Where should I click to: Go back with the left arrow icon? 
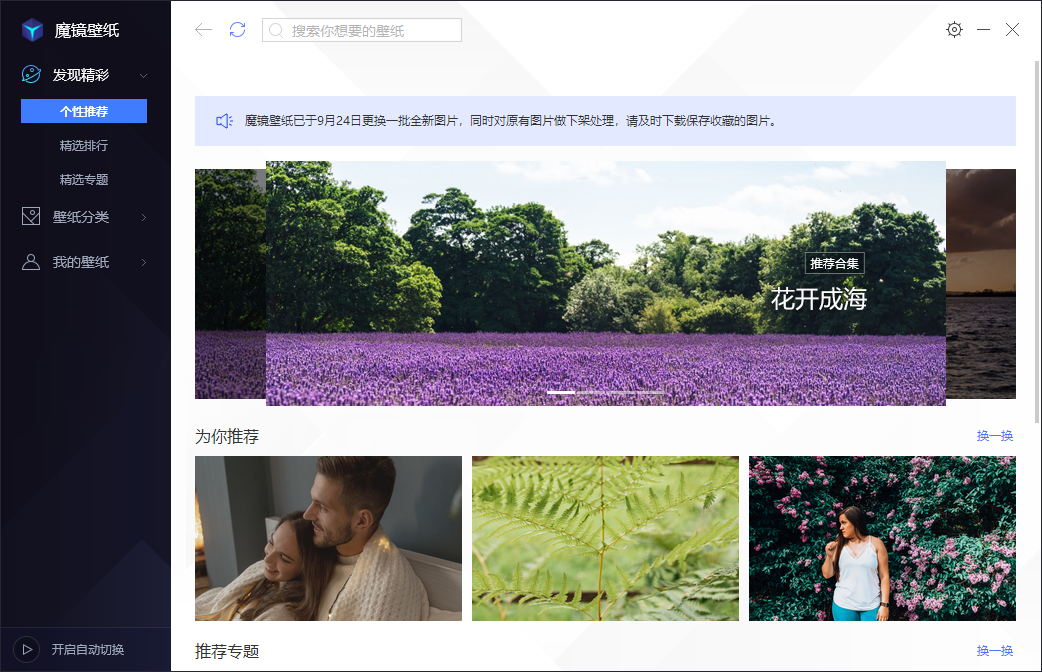pos(203,30)
